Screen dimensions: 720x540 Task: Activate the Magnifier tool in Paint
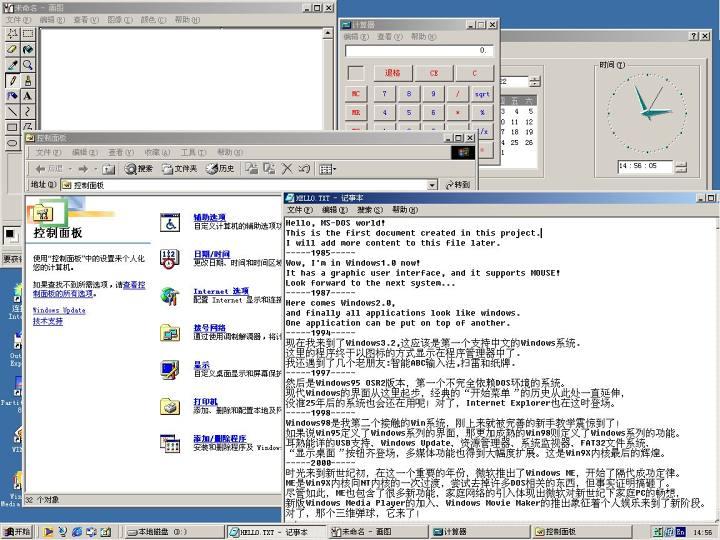click(28, 65)
